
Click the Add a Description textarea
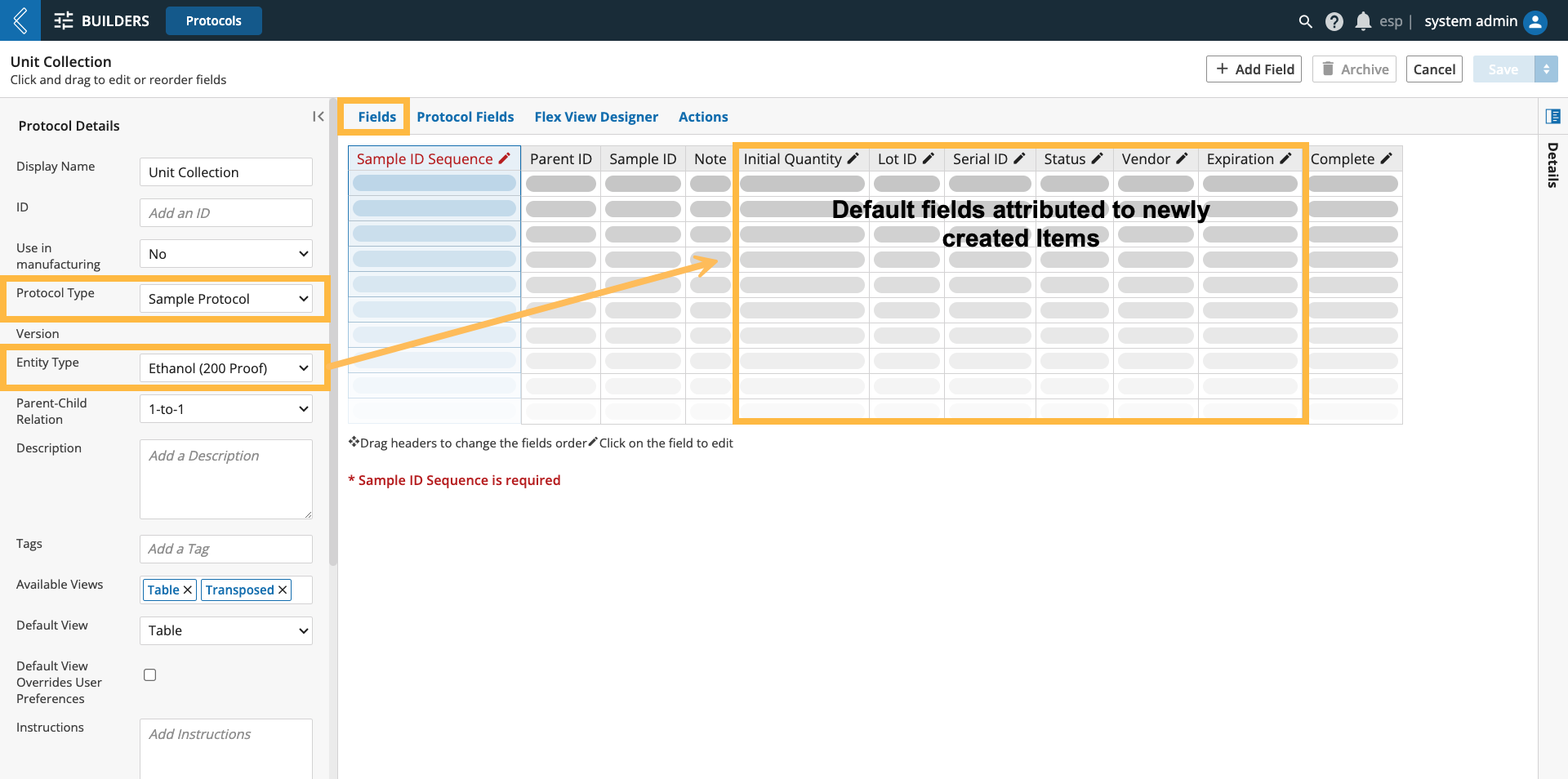[226, 479]
